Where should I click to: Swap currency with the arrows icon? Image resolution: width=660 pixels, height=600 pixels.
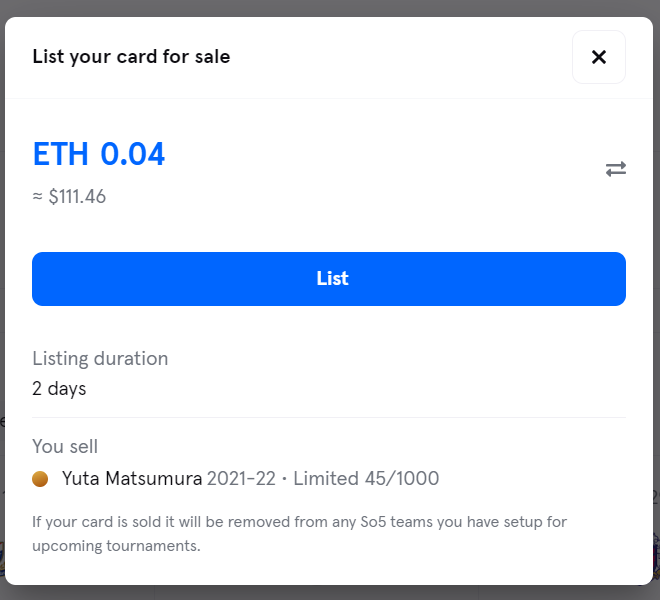pyautogui.click(x=616, y=169)
